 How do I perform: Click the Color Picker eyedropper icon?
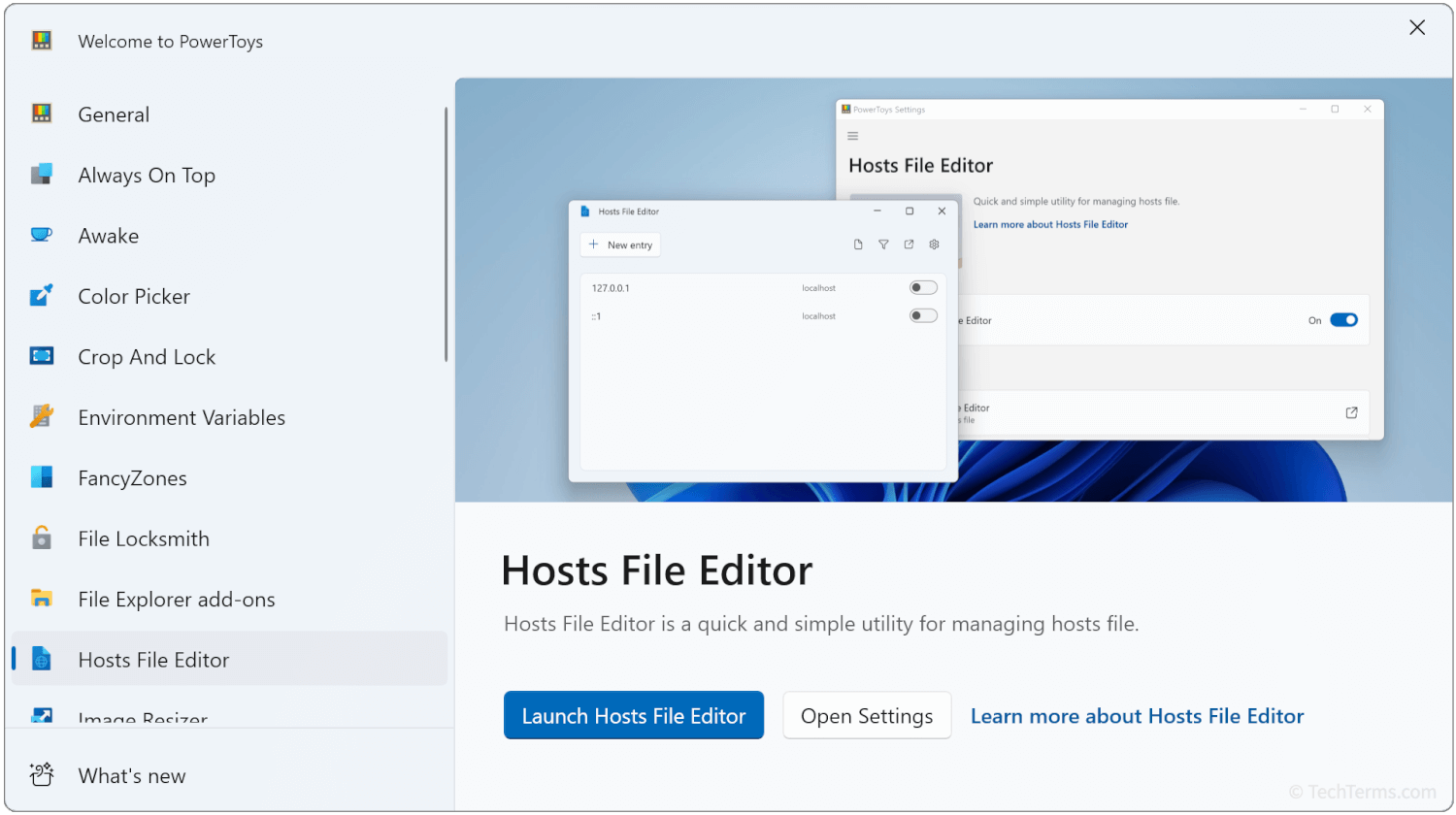coord(41,296)
